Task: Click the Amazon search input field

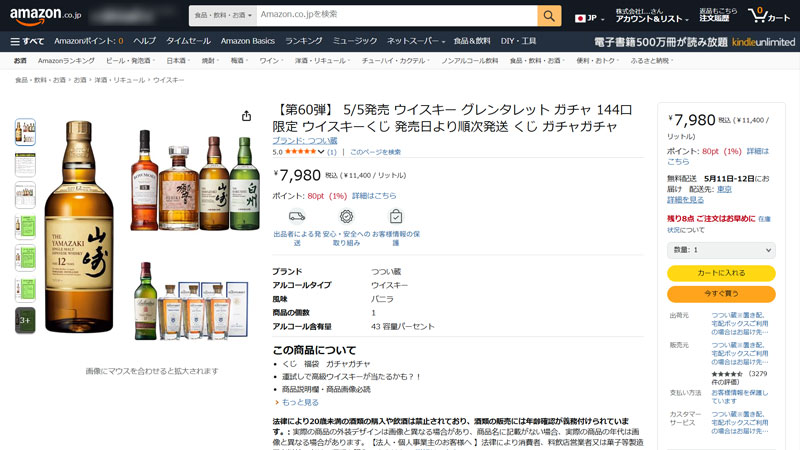Action: [x=397, y=16]
